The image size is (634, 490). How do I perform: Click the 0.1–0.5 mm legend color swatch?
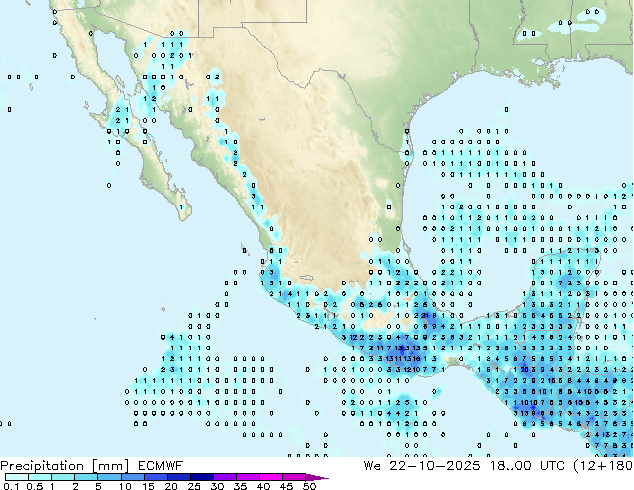[17, 477]
